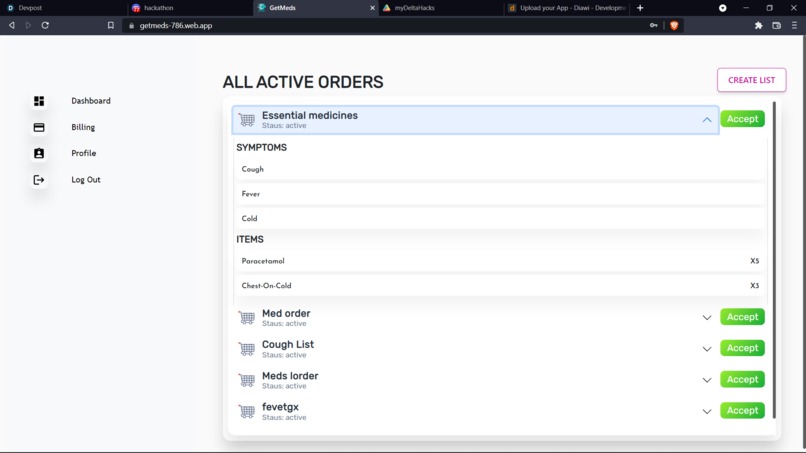This screenshot has height=453, width=806.
Task: Click the browser forward arrow
Action: 28,25
